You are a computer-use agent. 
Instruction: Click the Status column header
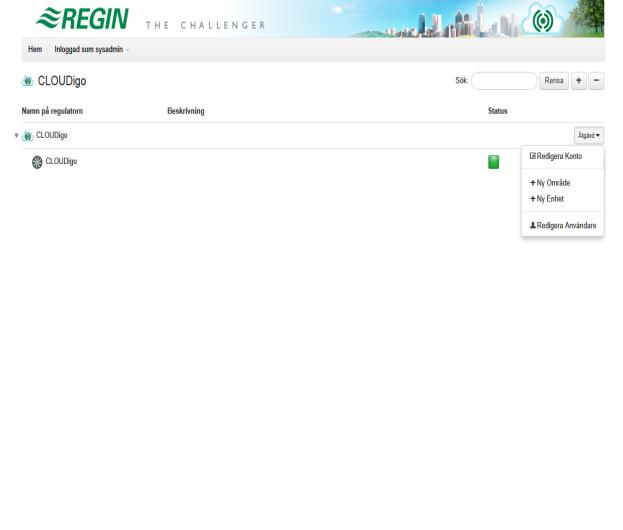tap(497, 111)
